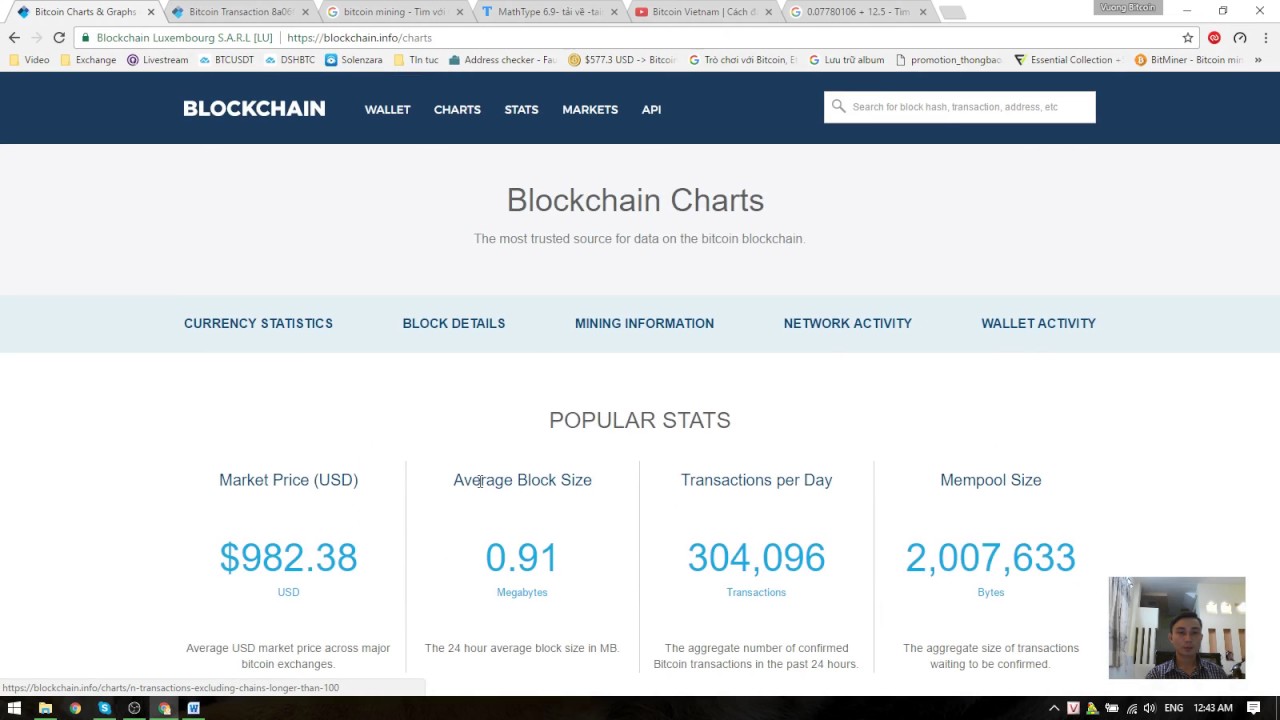The height and width of the screenshot is (720, 1280).
Task: Open Windows Start menu
Action: point(15,708)
